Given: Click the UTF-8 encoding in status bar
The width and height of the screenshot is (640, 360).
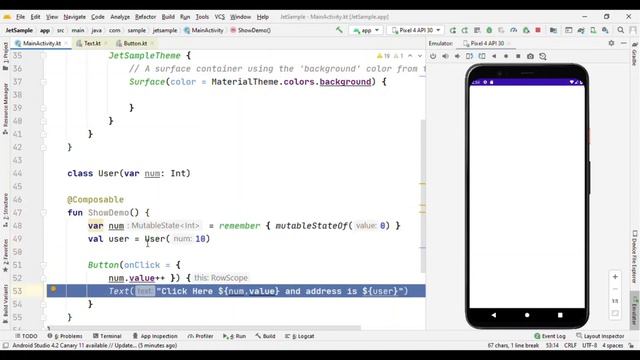Looking at the screenshot, I should pos(589,345).
